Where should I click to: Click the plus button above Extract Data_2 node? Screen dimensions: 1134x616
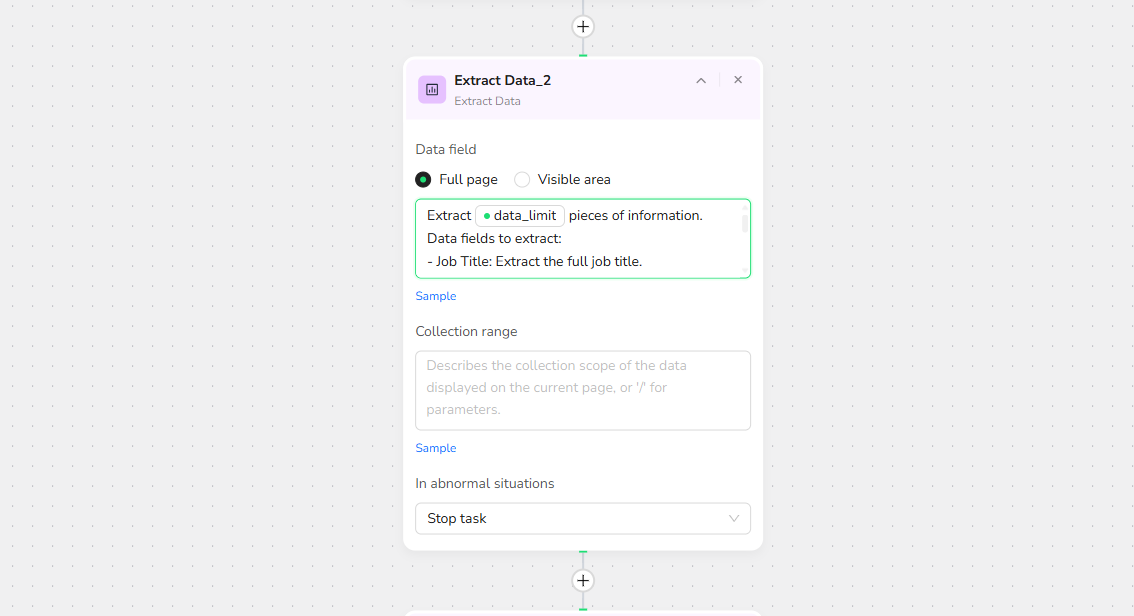(x=583, y=27)
